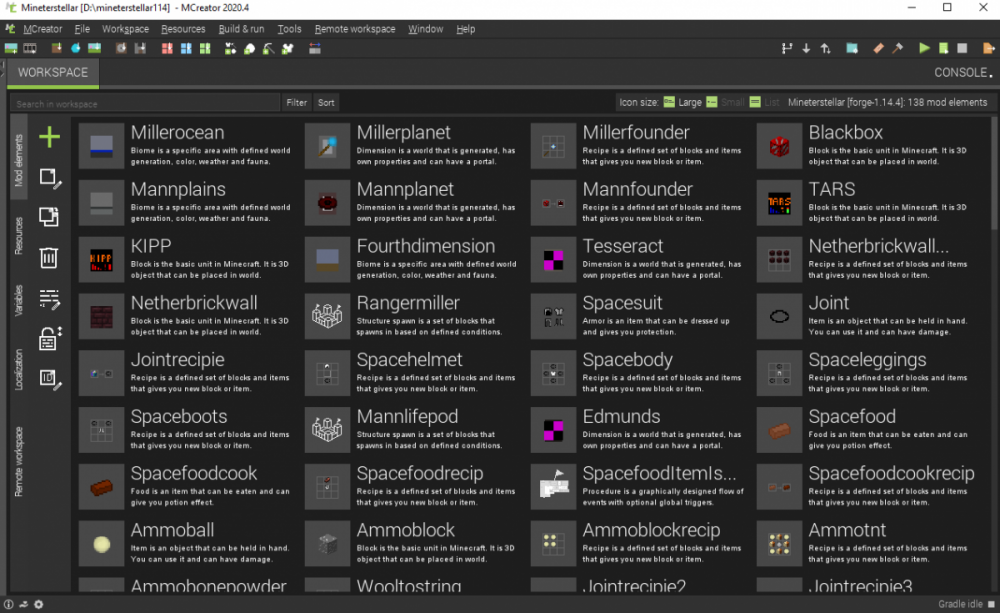Click the workspace vertical scrollbar

click(x=994, y=174)
